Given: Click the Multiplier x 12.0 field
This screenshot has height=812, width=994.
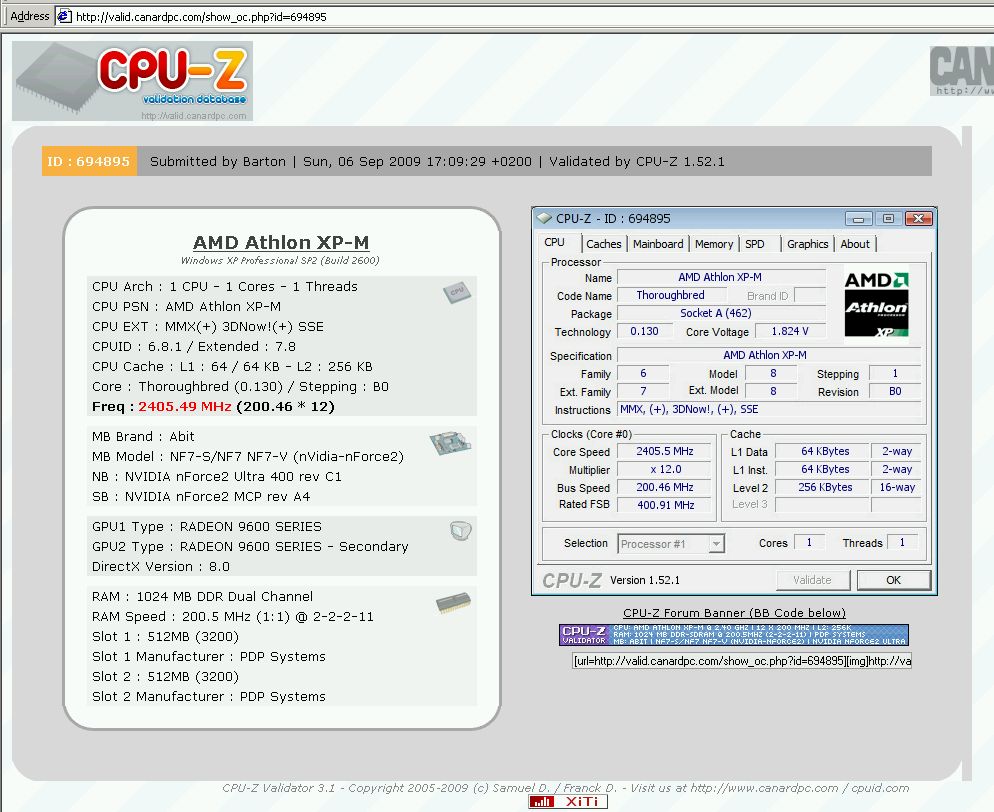Looking at the screenshot, I should (x=664, y=470).
